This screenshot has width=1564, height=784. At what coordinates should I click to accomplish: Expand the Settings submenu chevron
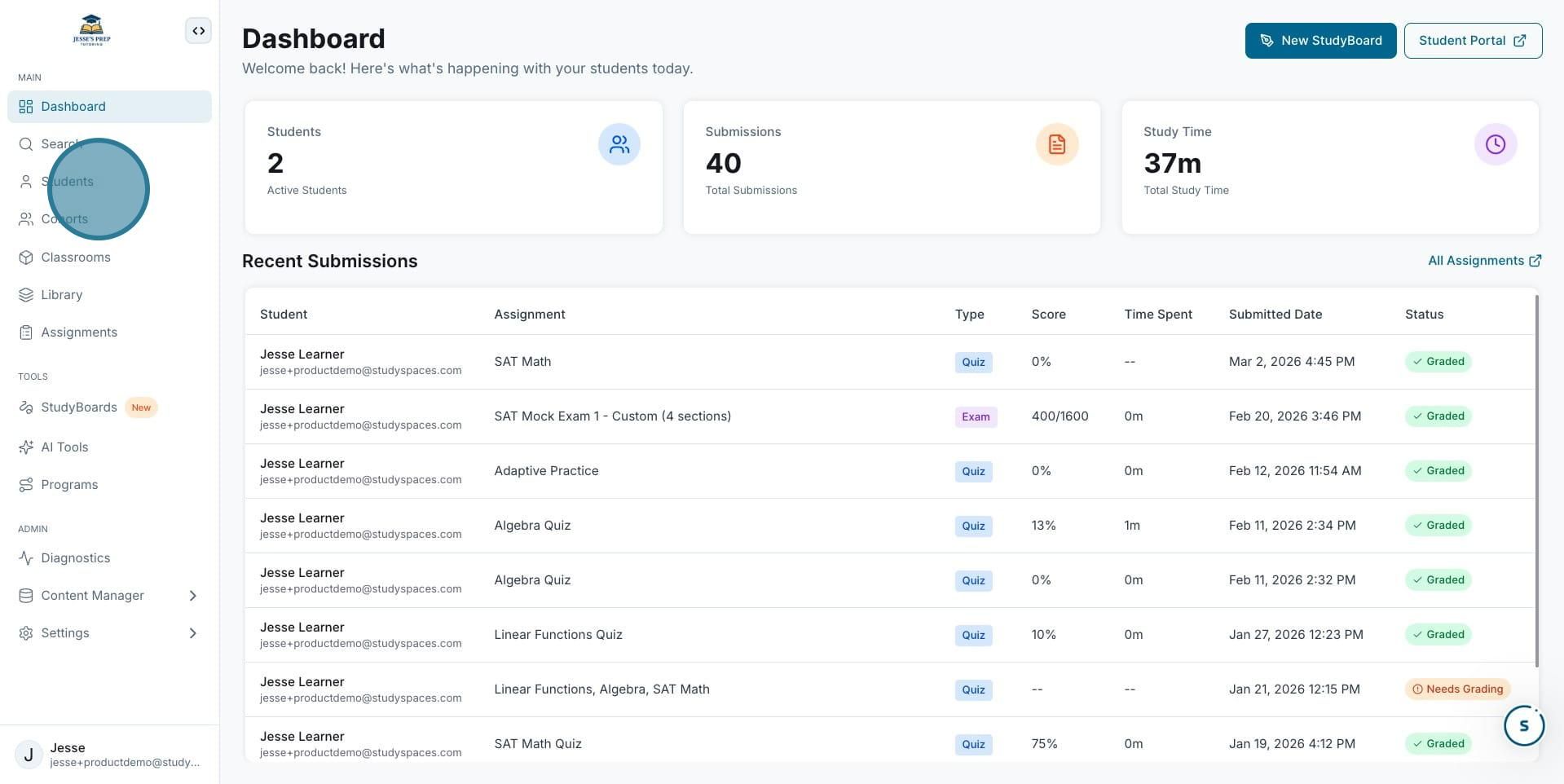(193, 633)
